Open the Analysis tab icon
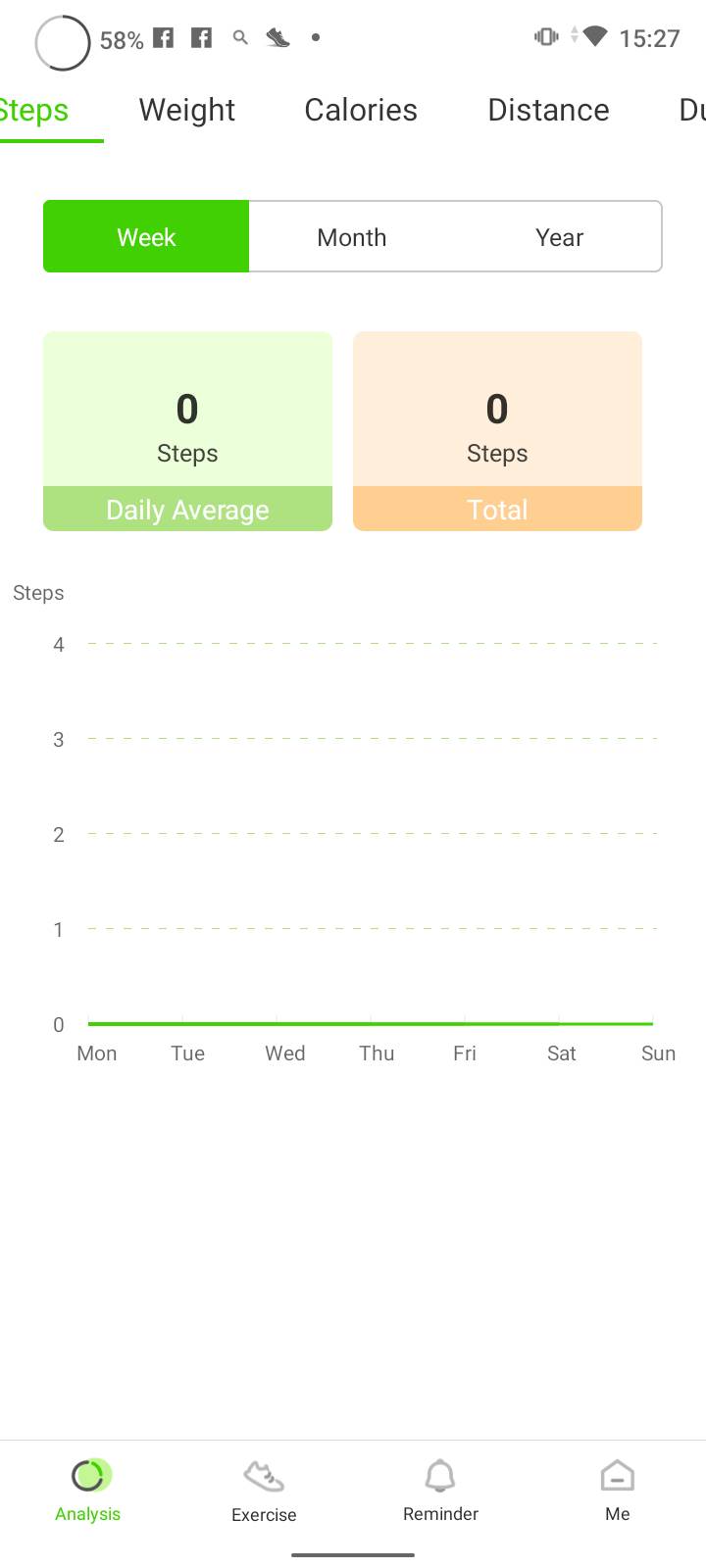Viewport: 706px width, 1568px height. (x=88, y=1476)
